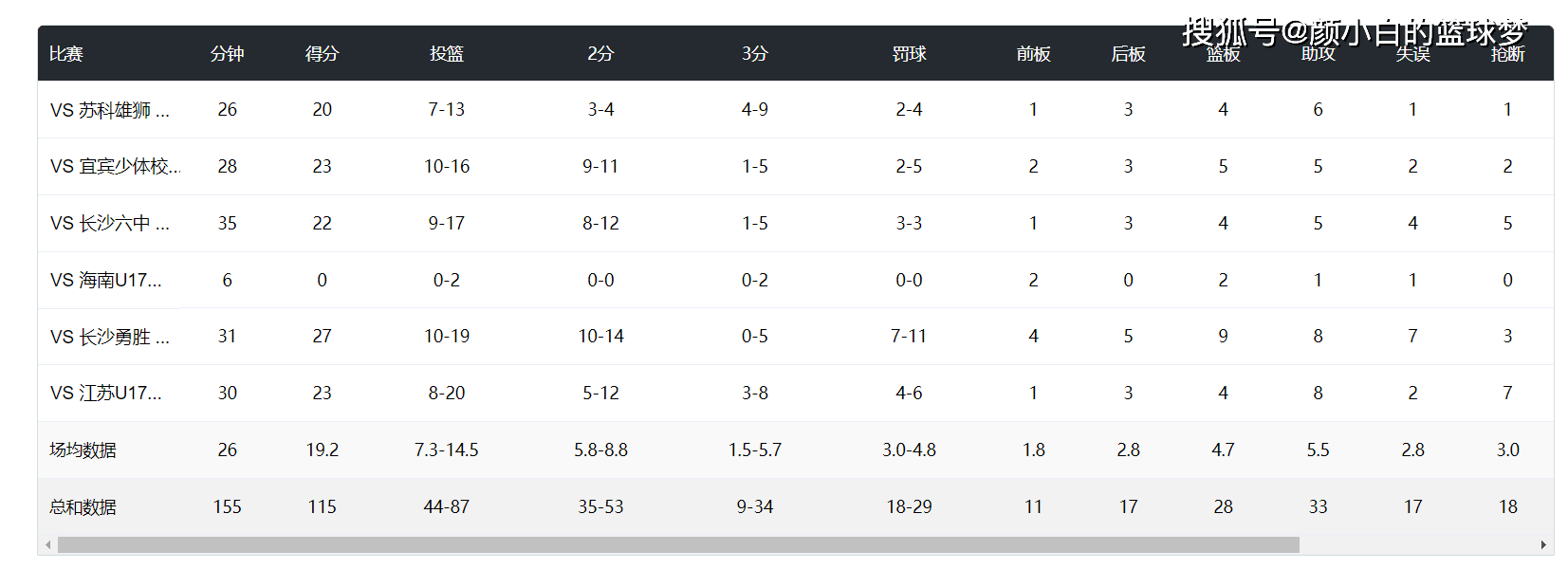The height and width of the screenshot is (569, 1568).
Task: Select the 3分 column header
Action: (x=755, y=54)
